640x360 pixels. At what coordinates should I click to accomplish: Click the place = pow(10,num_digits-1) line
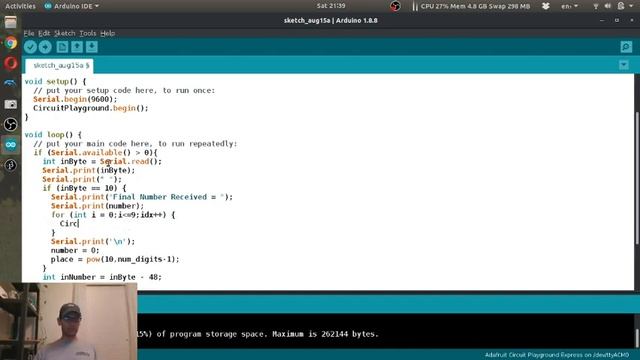(115, 259)
